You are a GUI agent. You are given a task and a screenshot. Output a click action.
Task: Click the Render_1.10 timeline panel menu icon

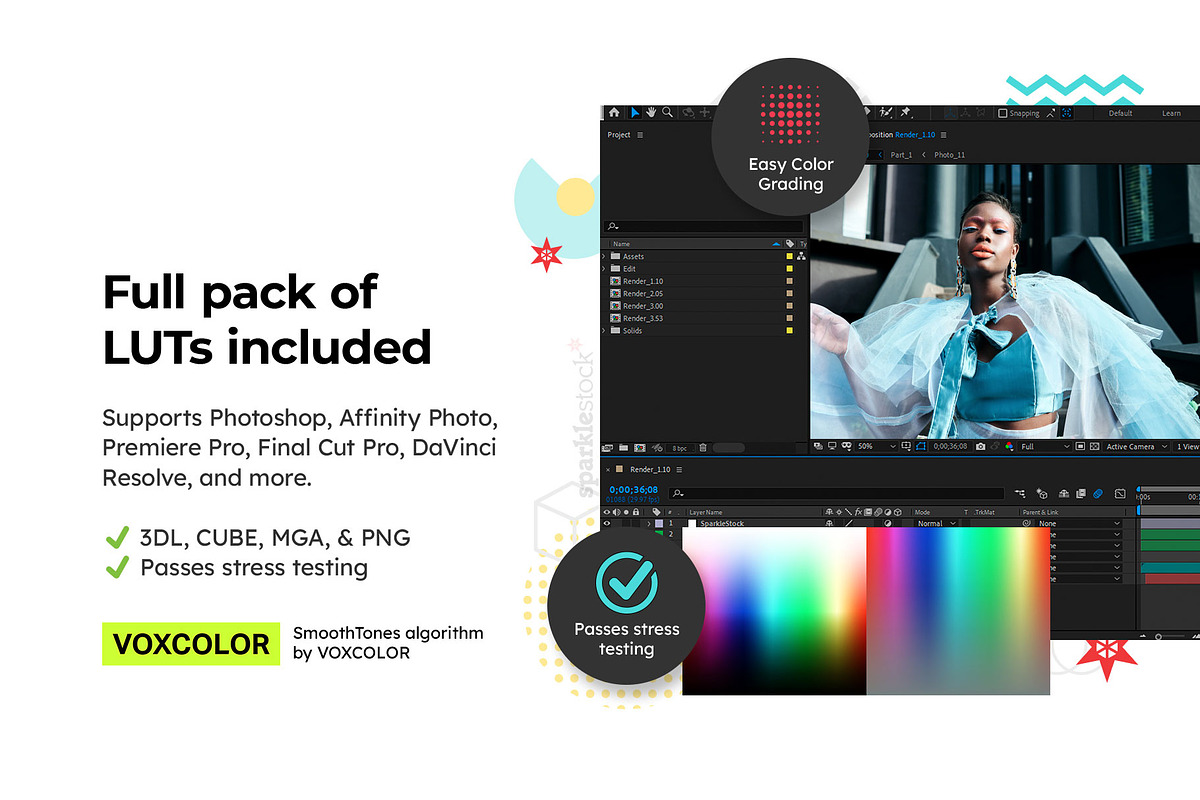pyautogui.click(x=679, y=469)
